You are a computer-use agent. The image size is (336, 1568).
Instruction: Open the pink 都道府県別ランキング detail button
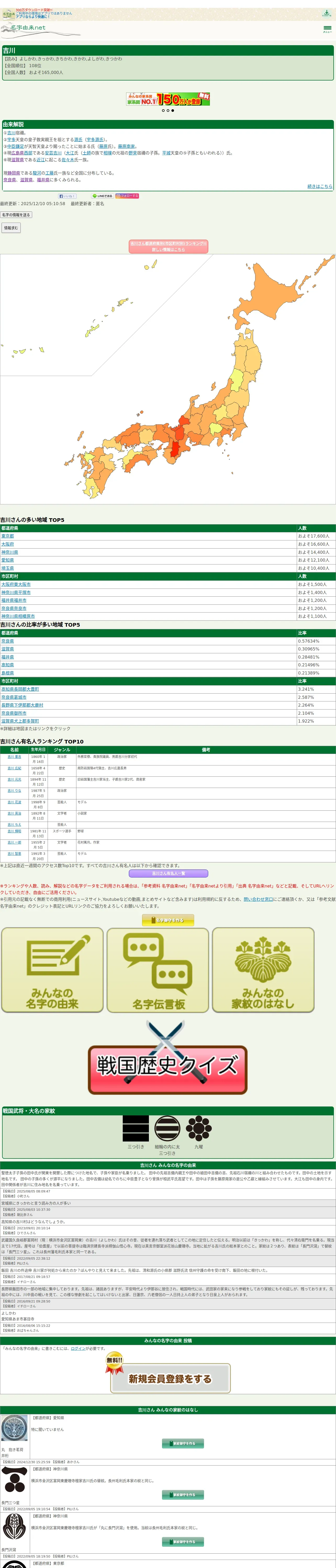point(168,246)
